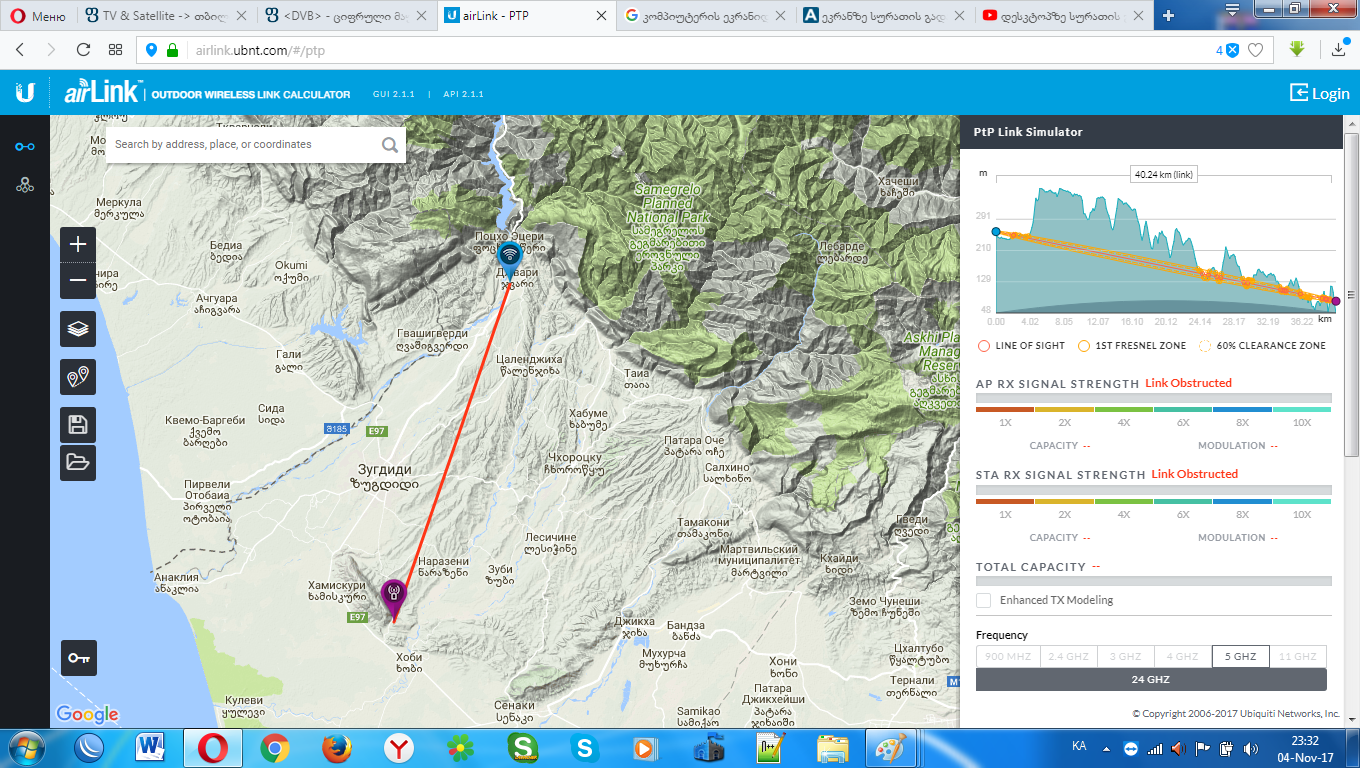
Task: Open the Opera Меню menu
Action: (x=36, y=16)
